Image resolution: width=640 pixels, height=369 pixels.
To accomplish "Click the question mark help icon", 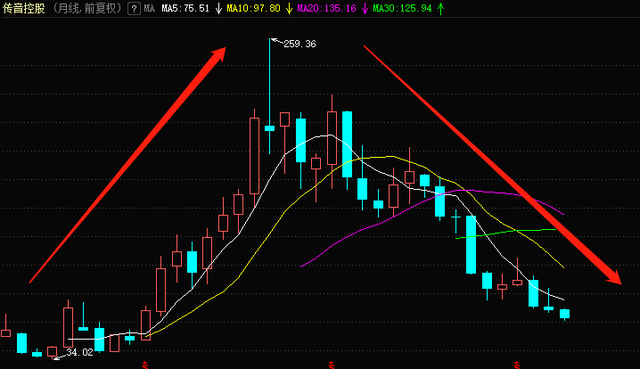I will pos(134,8).
